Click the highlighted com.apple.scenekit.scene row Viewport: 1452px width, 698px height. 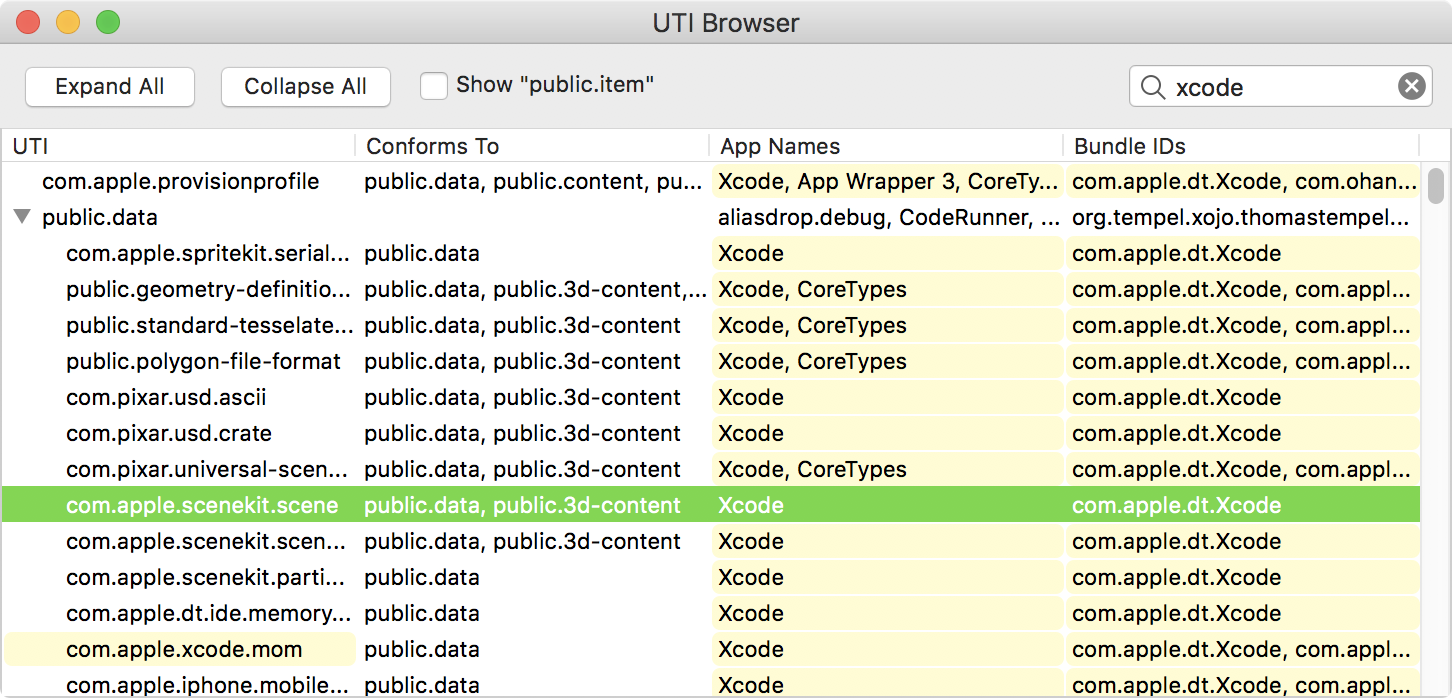[x=711, y=505]
